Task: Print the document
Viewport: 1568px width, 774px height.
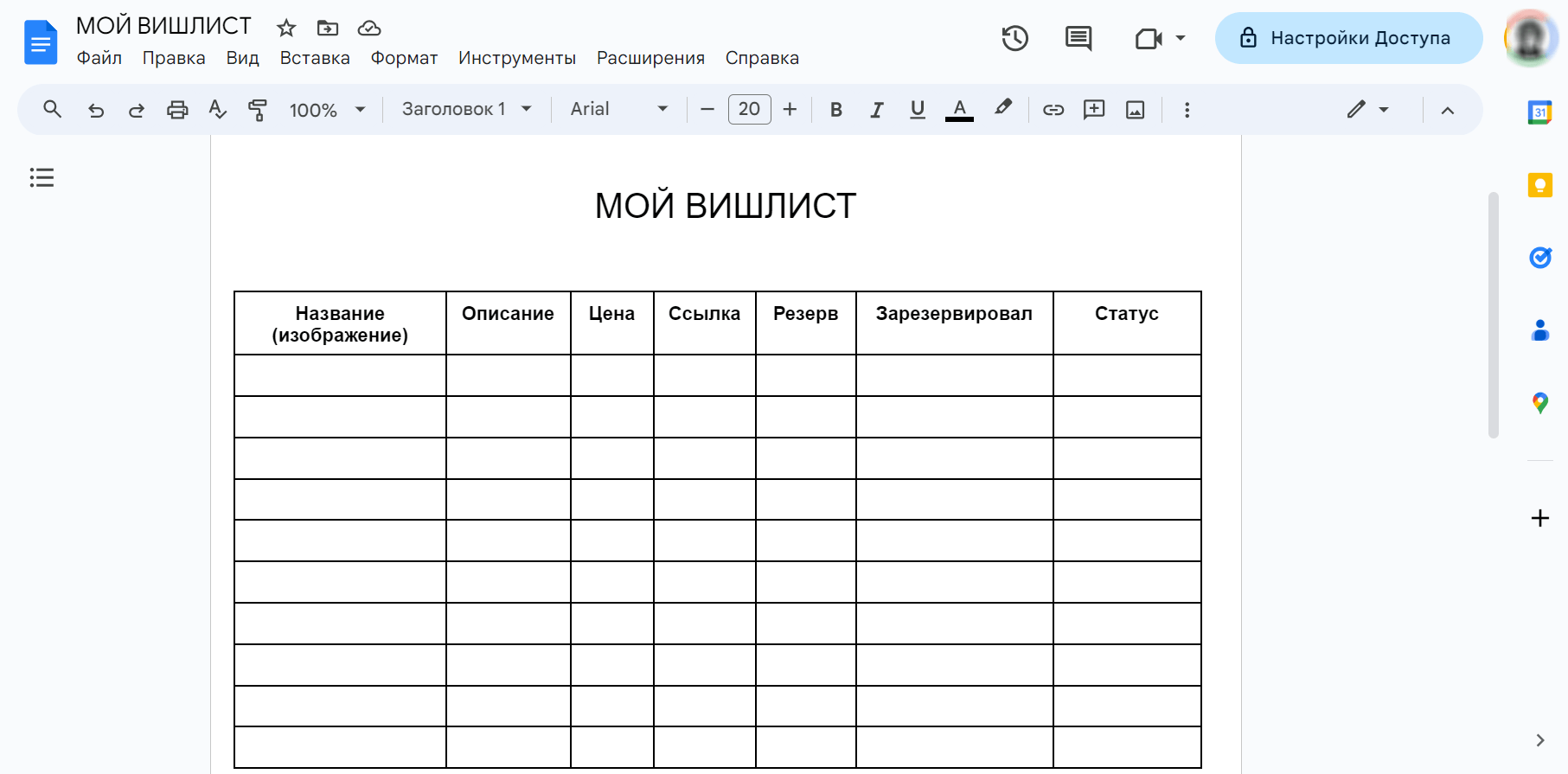Action: click(177, 110)
